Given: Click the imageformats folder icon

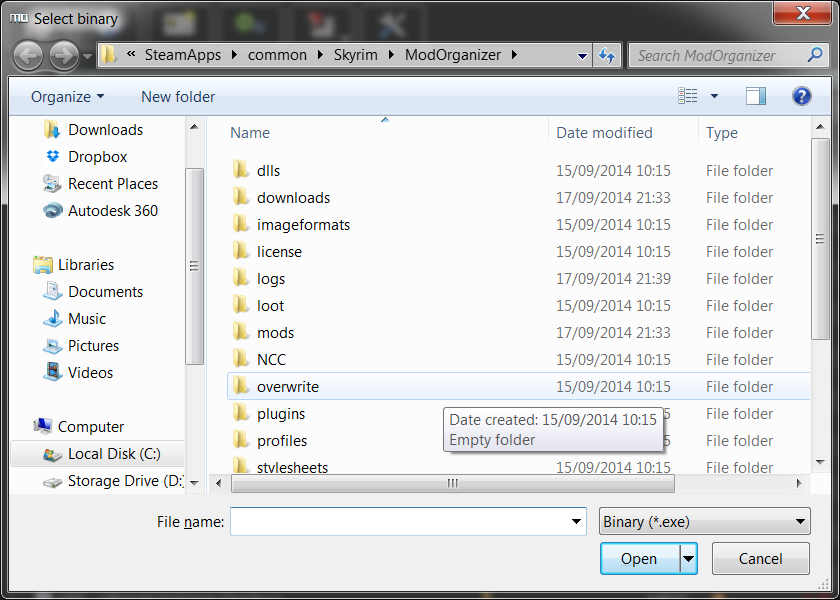Looking at the screenshot, I should point(241,224).
